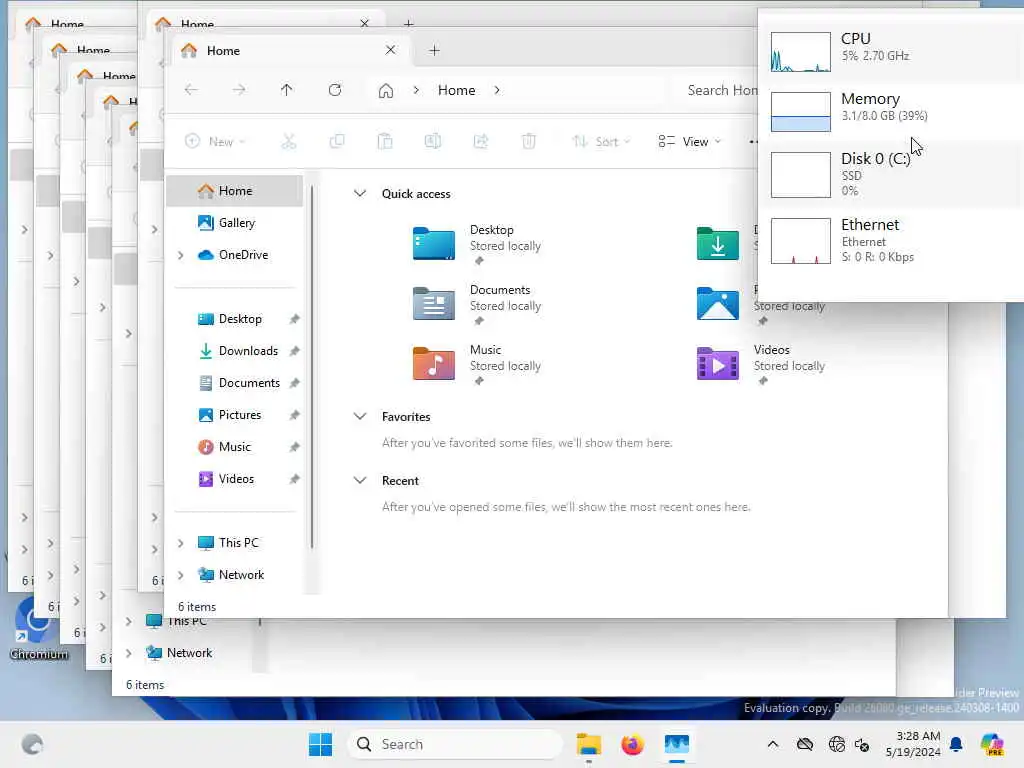Click the Rename toolbar icon
1024x768 pixels.
pyautogui.click(x=433, y=141)
